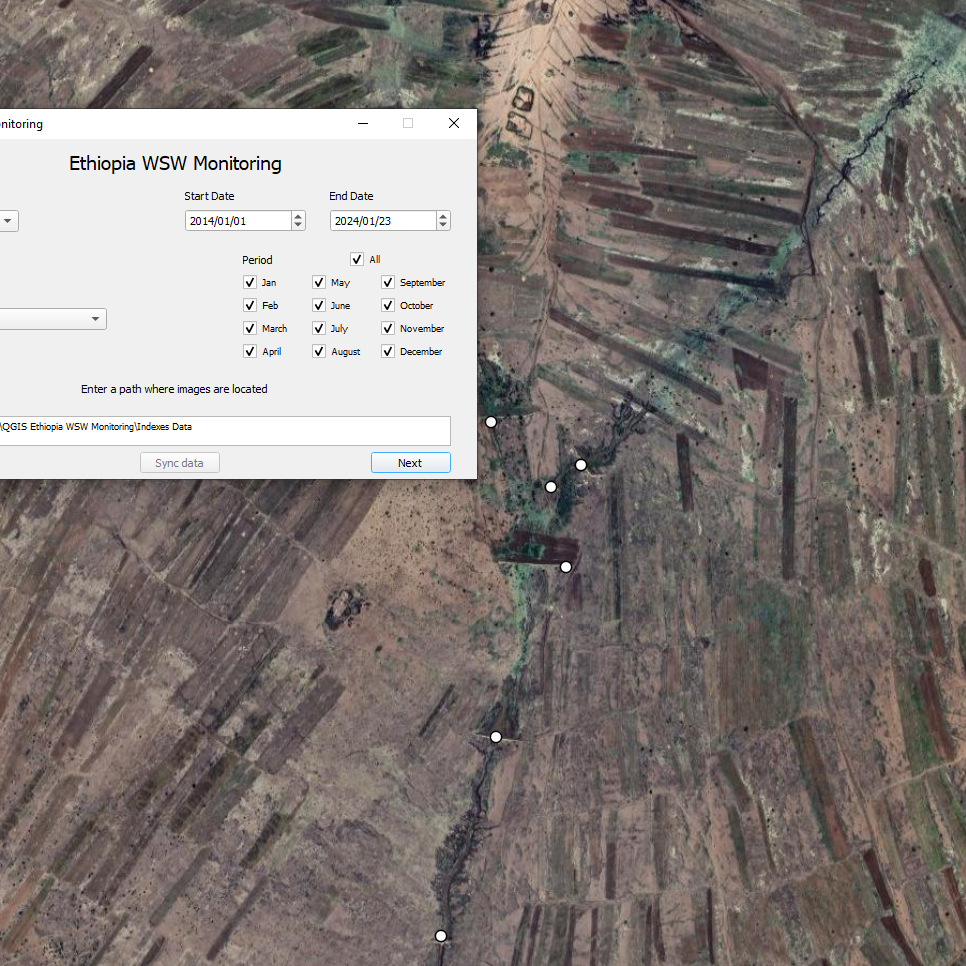
Task: Increase Start Date with up arrow
Action: (298, 216)
